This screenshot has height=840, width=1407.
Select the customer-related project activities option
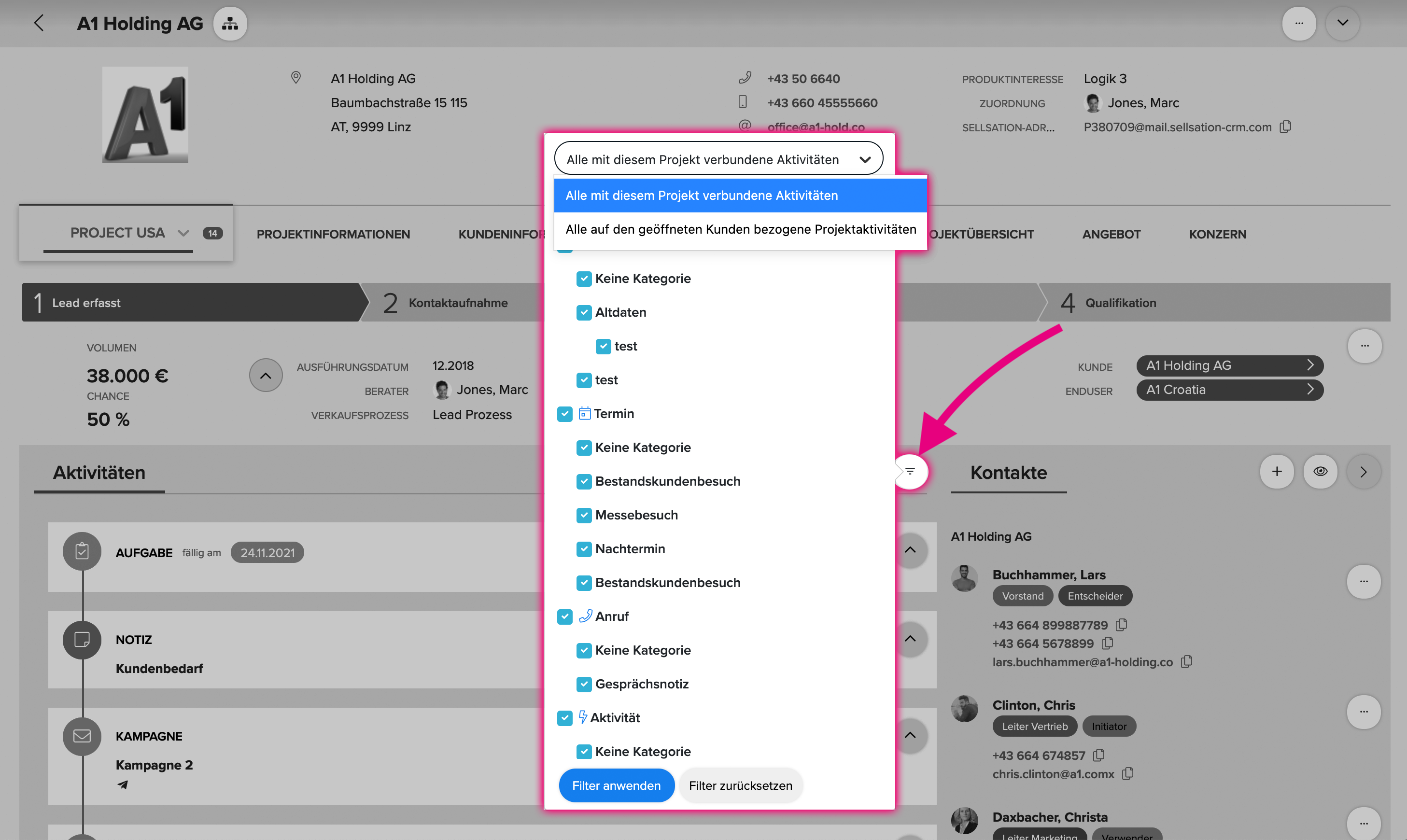tap(740, 229)
